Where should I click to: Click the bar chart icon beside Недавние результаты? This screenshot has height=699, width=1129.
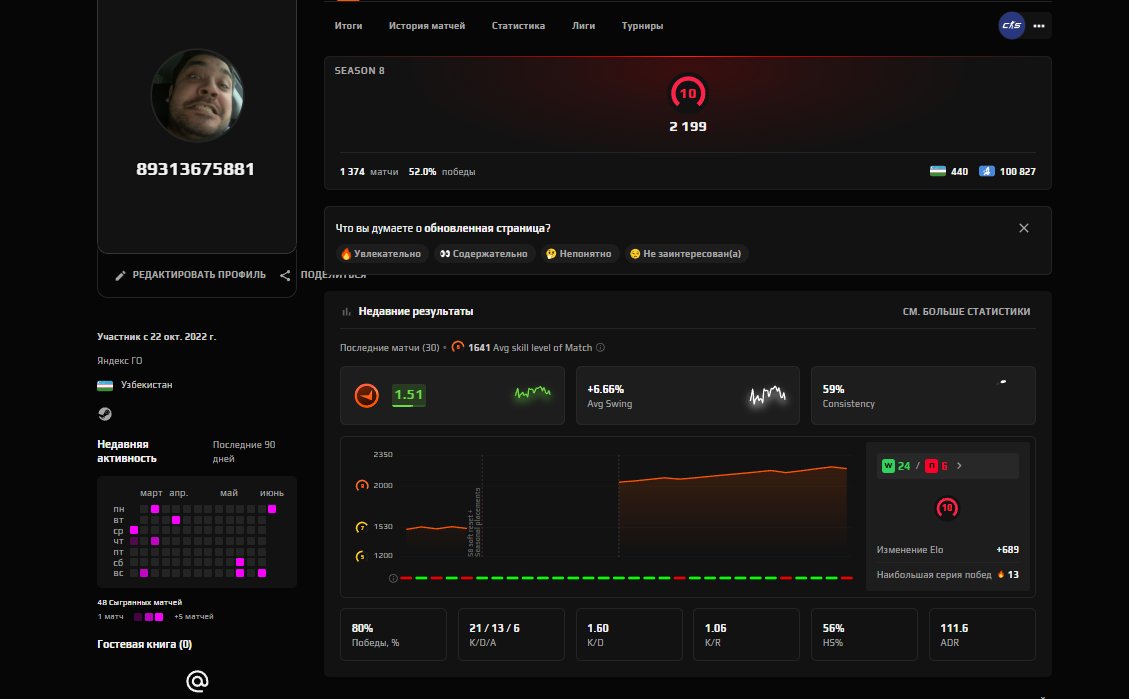coord(346,312)
